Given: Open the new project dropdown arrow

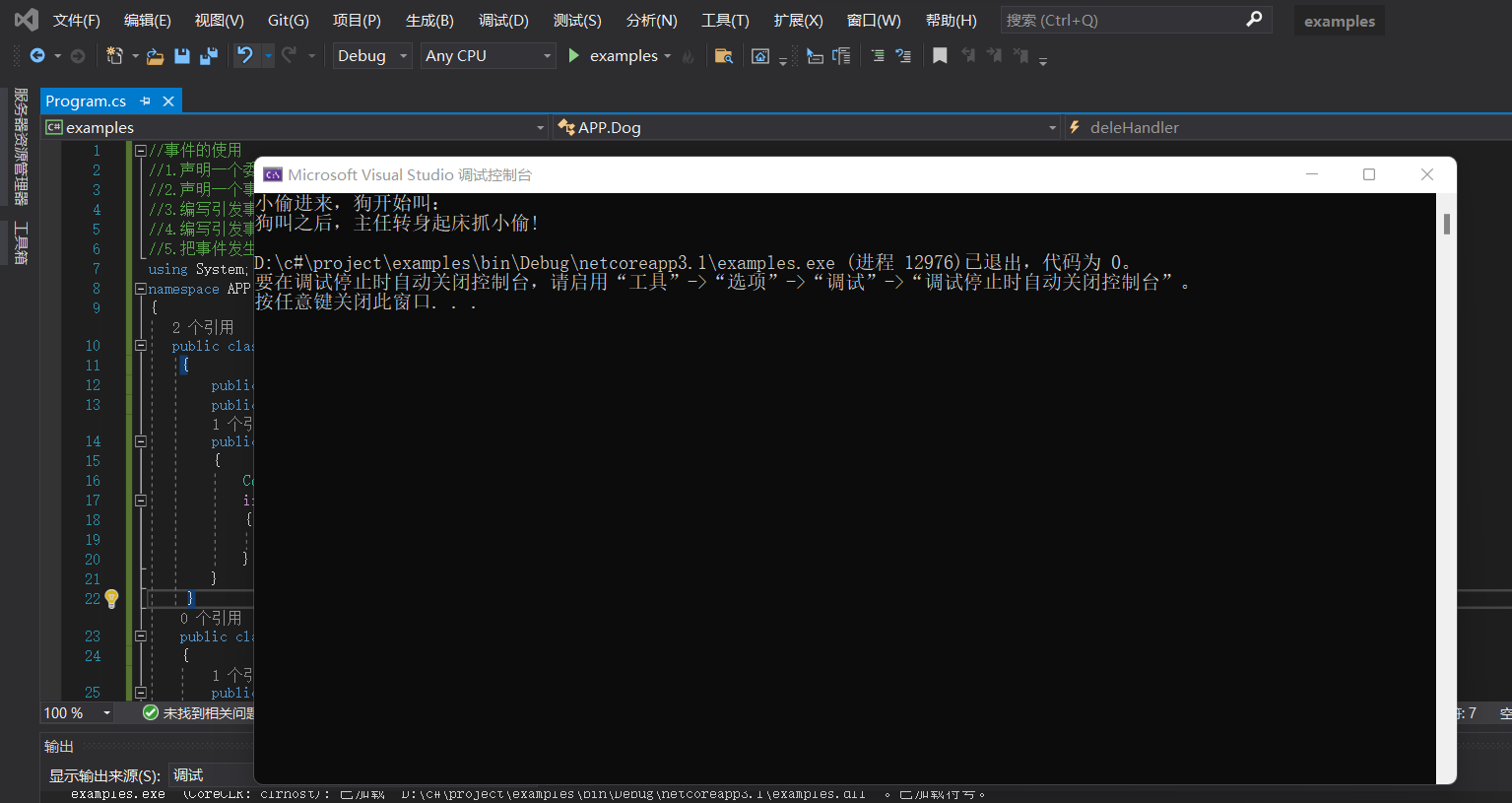Looking at the screenshot, I should point(135,56).
